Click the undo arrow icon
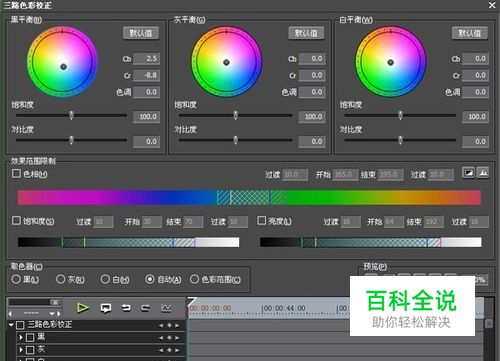The height and width of the screenshot is (361, 500). coord(126,308)
